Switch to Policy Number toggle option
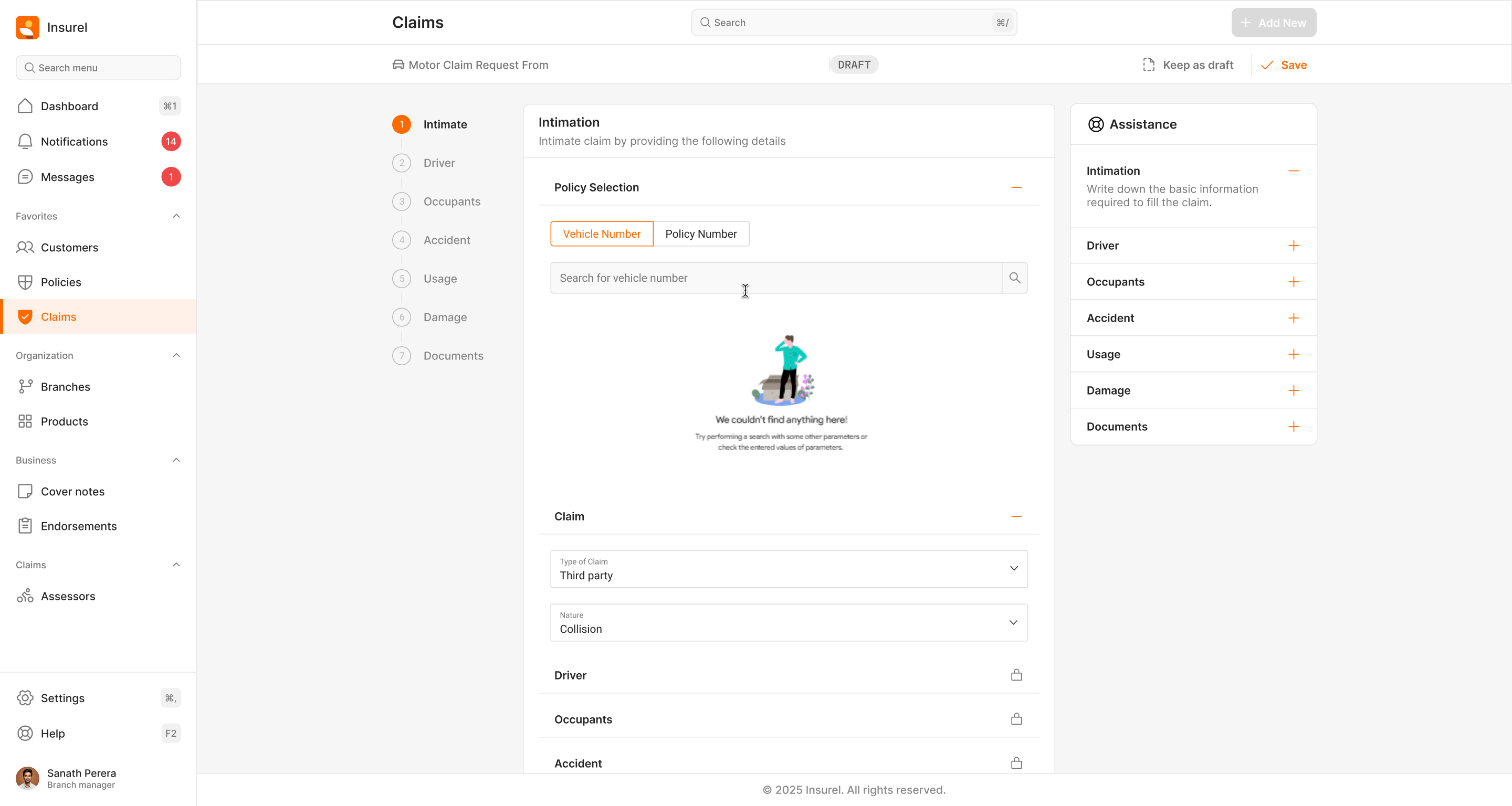 pos(700,234)
